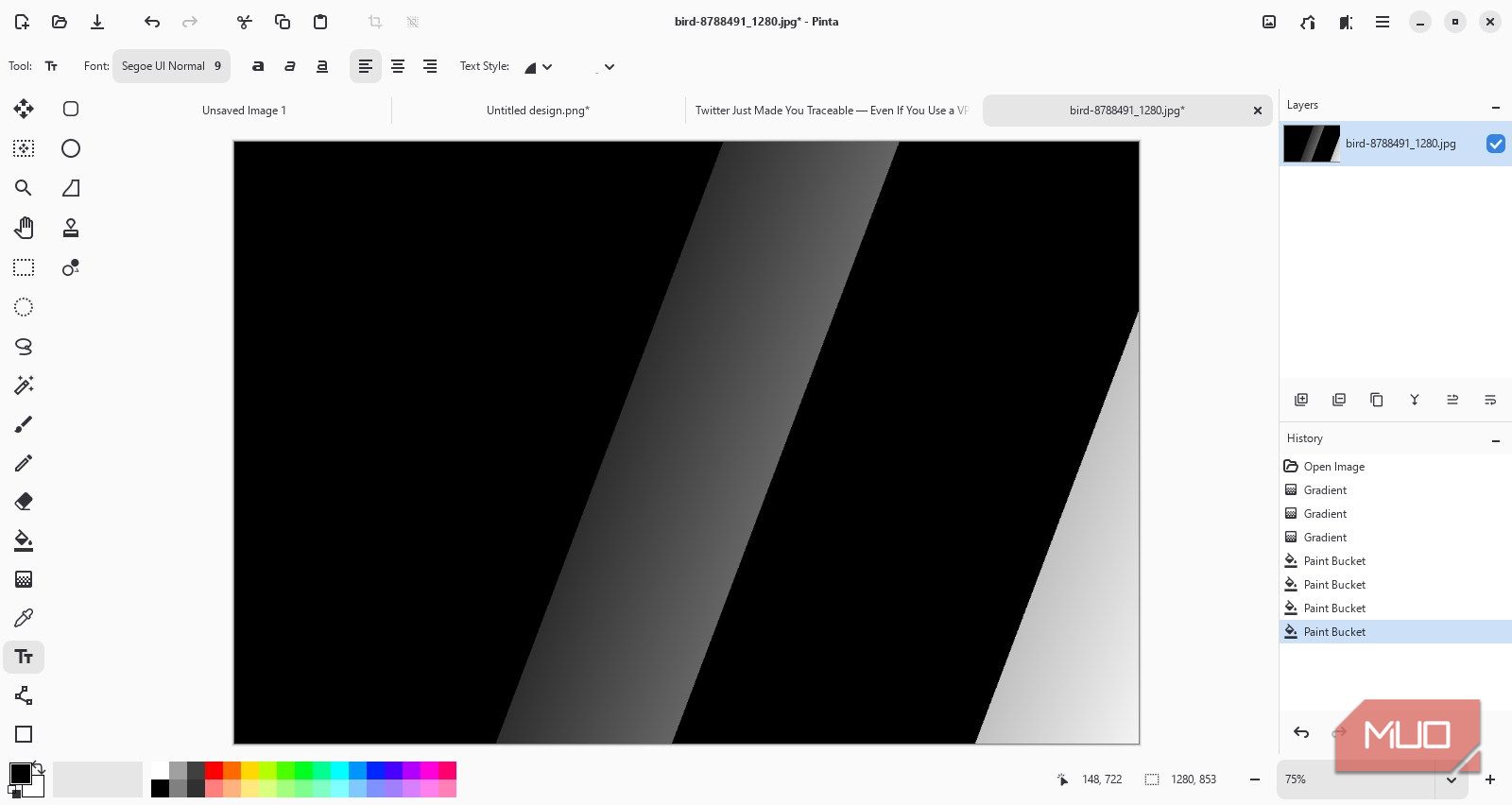Open the primary black color swatch
Viewport: 1512px width, 805px height.
coord(21,774)
